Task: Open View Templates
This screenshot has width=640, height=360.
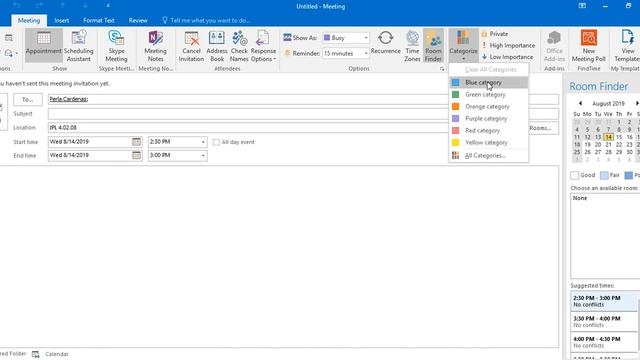Action: coord(627,46)
